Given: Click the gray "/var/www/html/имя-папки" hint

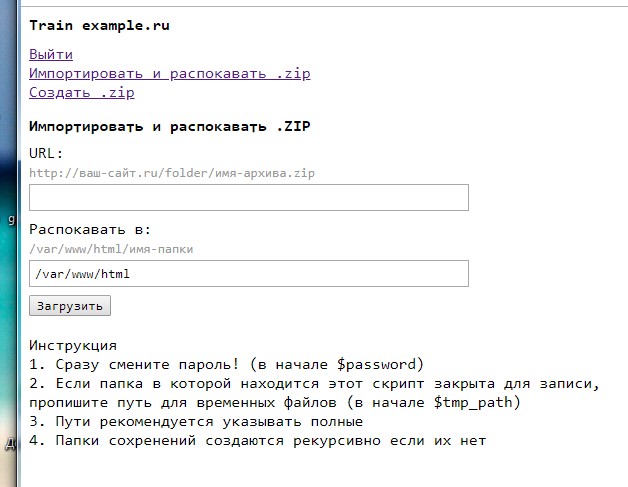Looking at the screenshot, I should pos(111,249).
